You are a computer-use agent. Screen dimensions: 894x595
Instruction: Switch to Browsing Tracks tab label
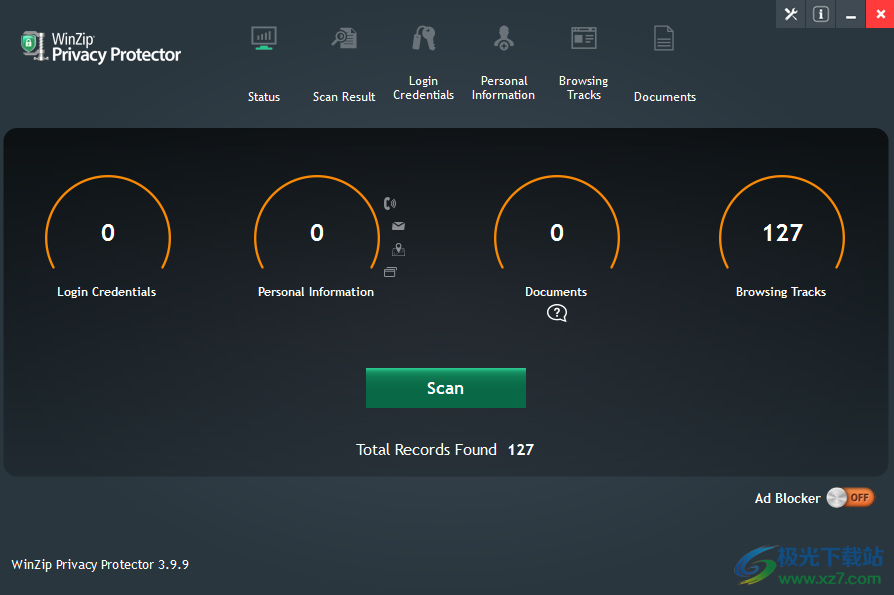tap(584, 88)
